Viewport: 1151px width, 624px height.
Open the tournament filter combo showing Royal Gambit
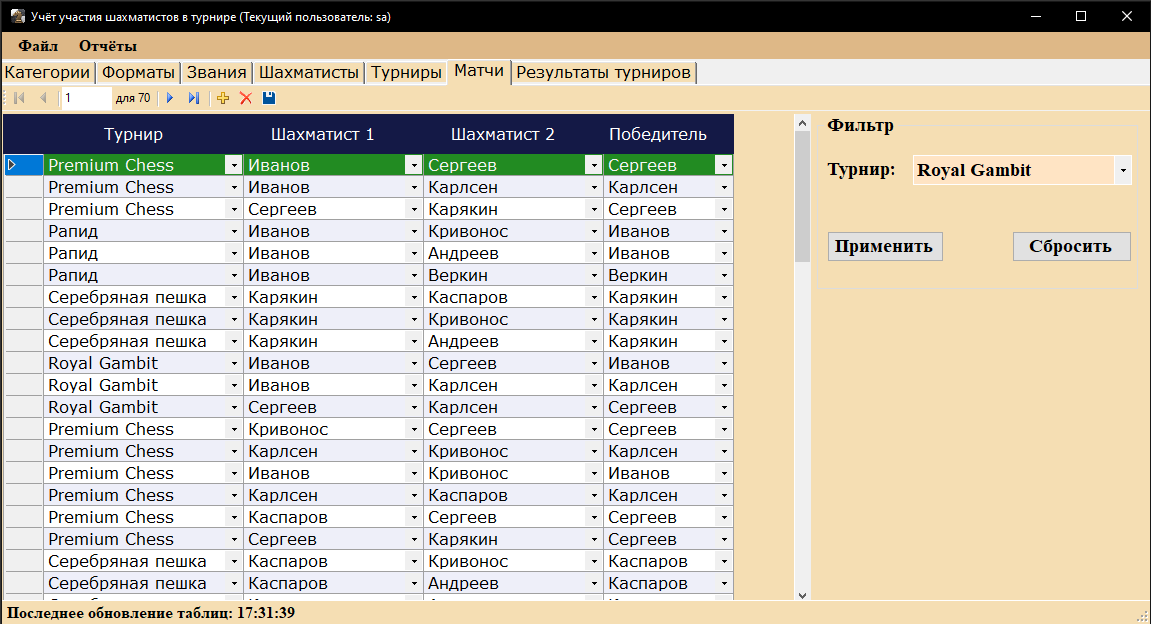point(1122,169)
